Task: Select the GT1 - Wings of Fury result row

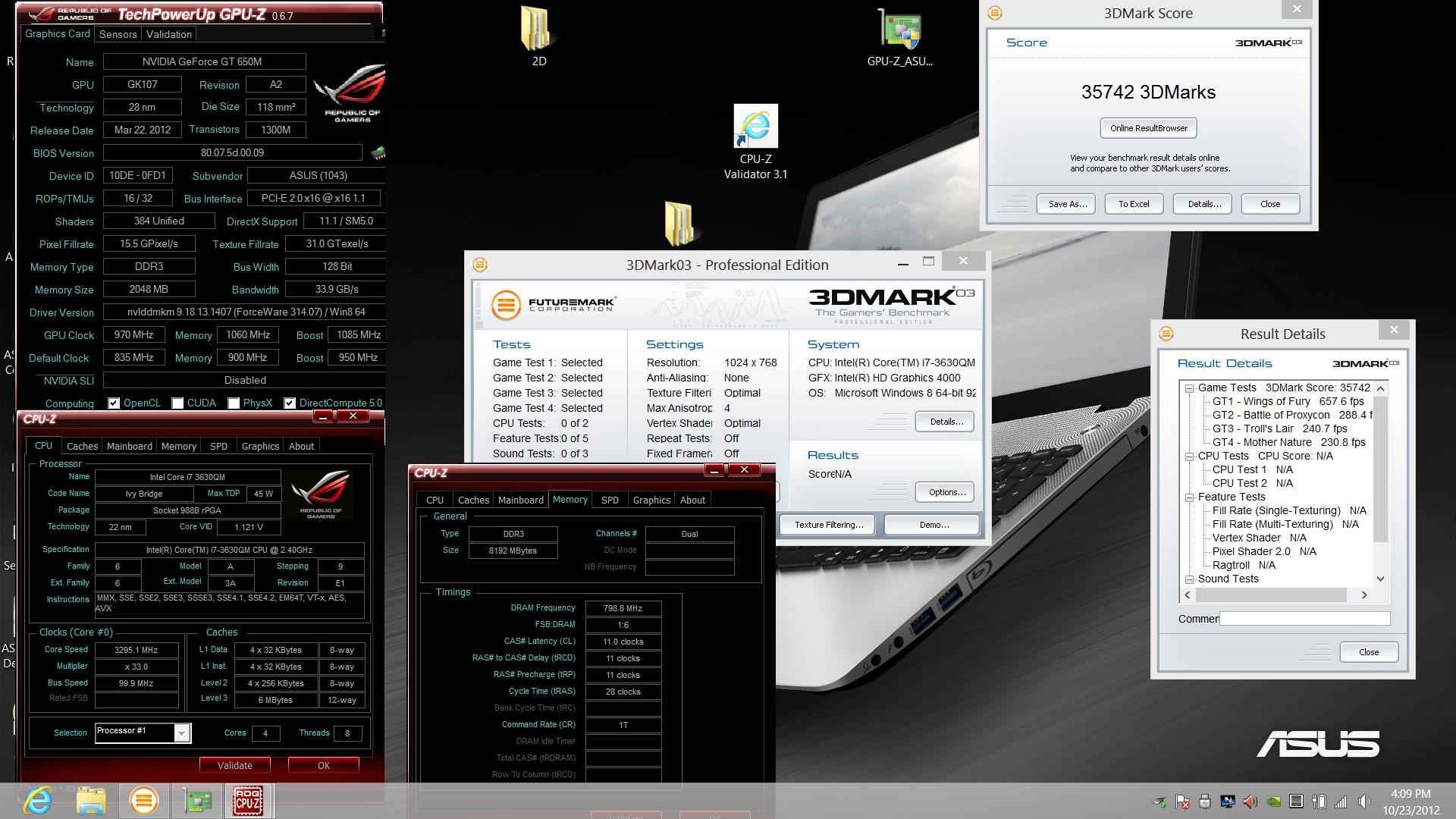Action: (x=1288, y=401)
